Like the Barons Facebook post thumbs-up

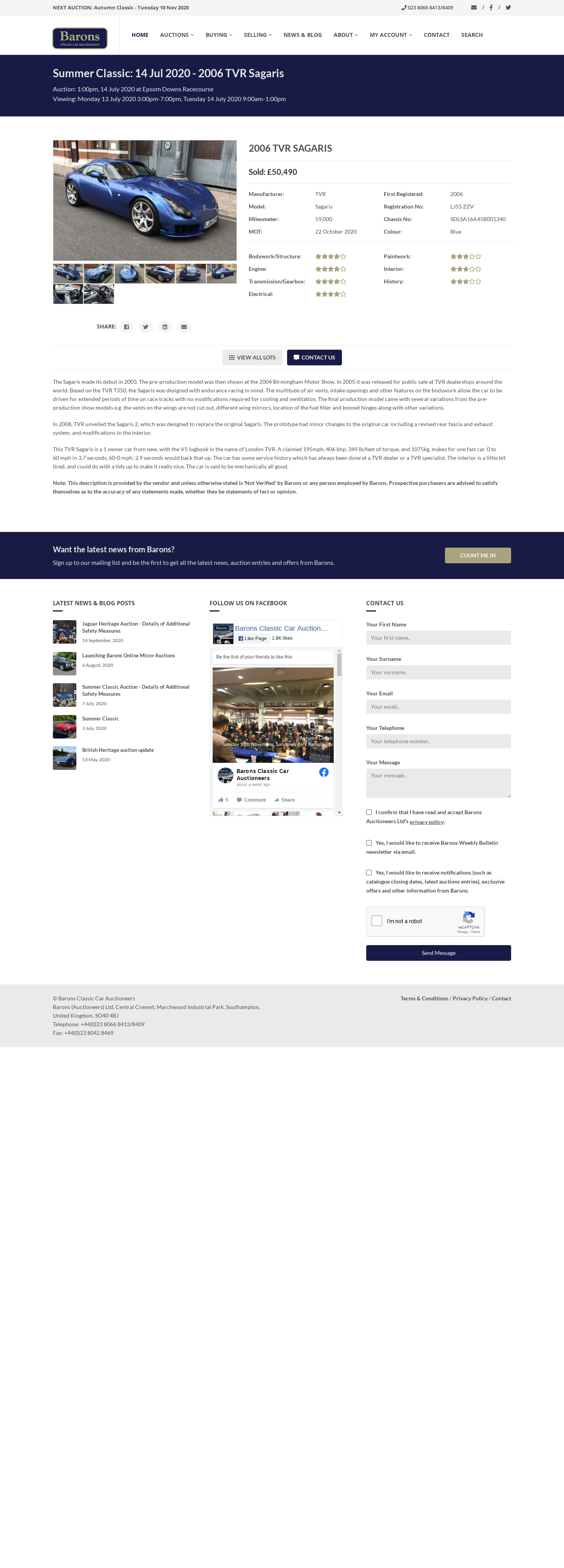[x=223, y=800]
